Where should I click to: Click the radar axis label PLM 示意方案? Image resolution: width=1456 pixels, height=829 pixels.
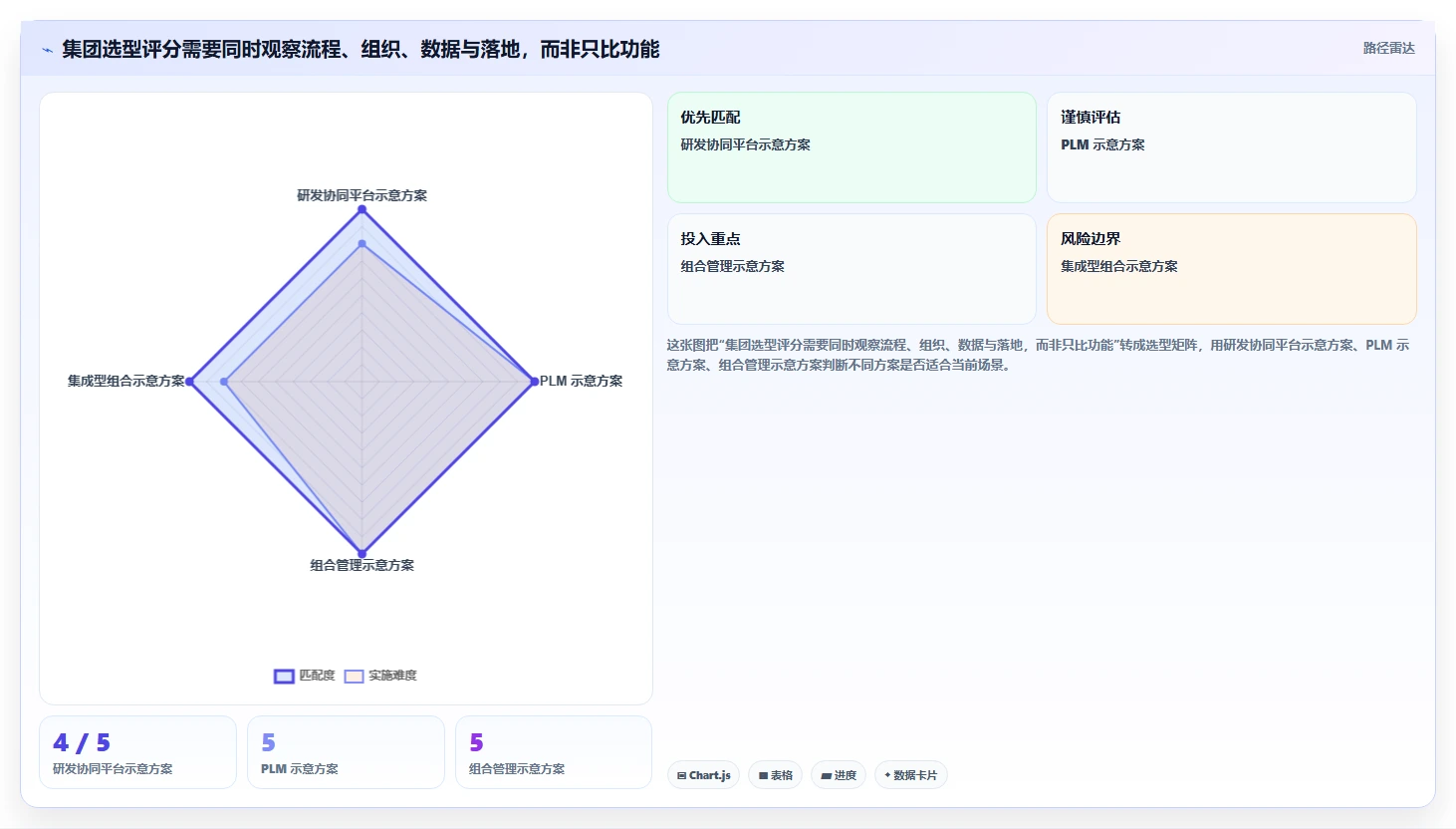pos(581,381)
